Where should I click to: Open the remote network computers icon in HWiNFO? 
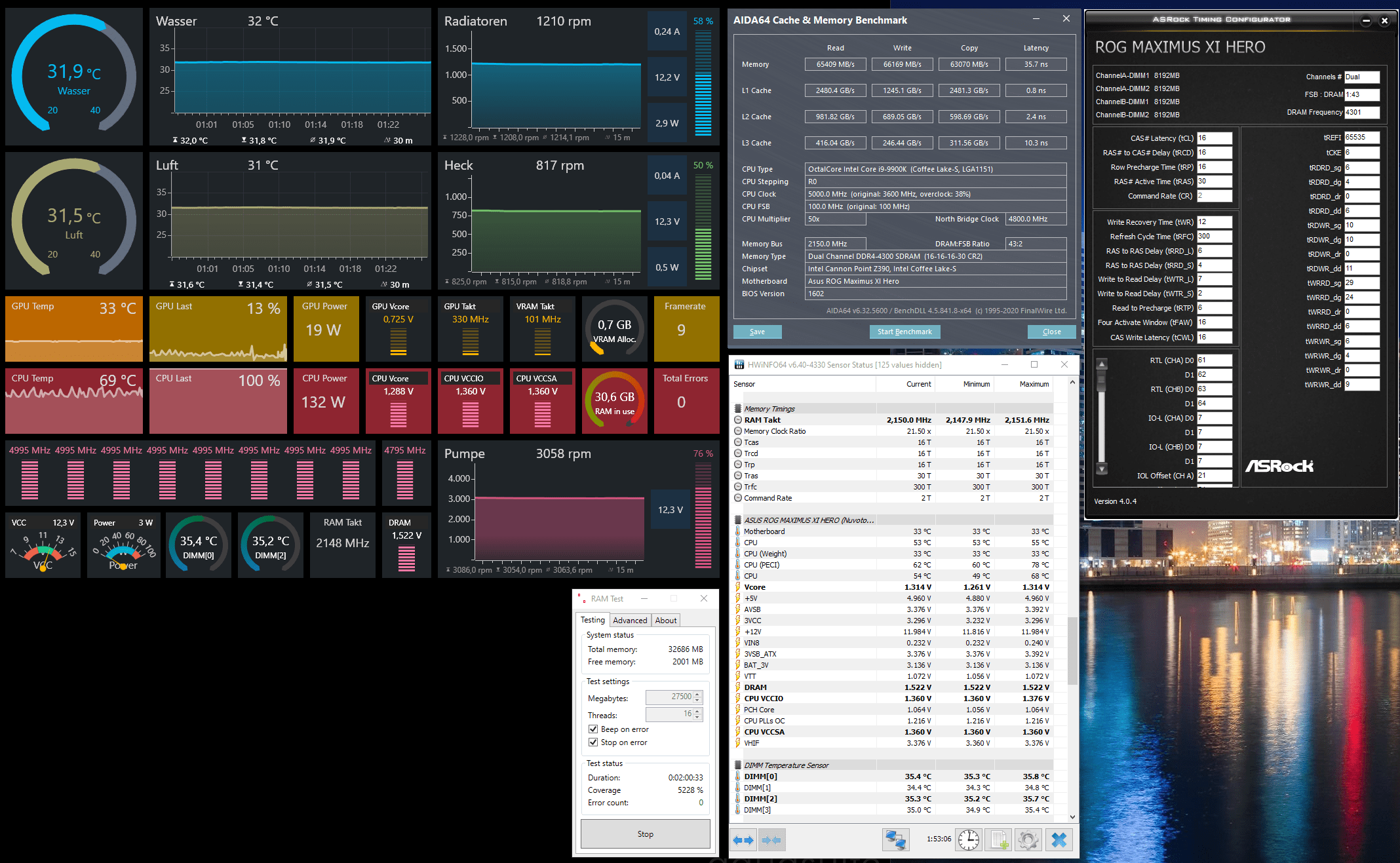895,839
